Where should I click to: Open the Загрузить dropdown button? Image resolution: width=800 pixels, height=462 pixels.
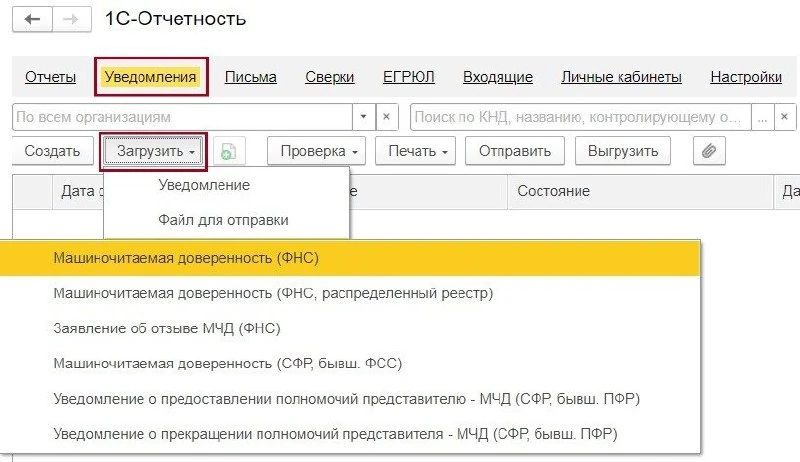pyautogui.click(x=153, y=151)
